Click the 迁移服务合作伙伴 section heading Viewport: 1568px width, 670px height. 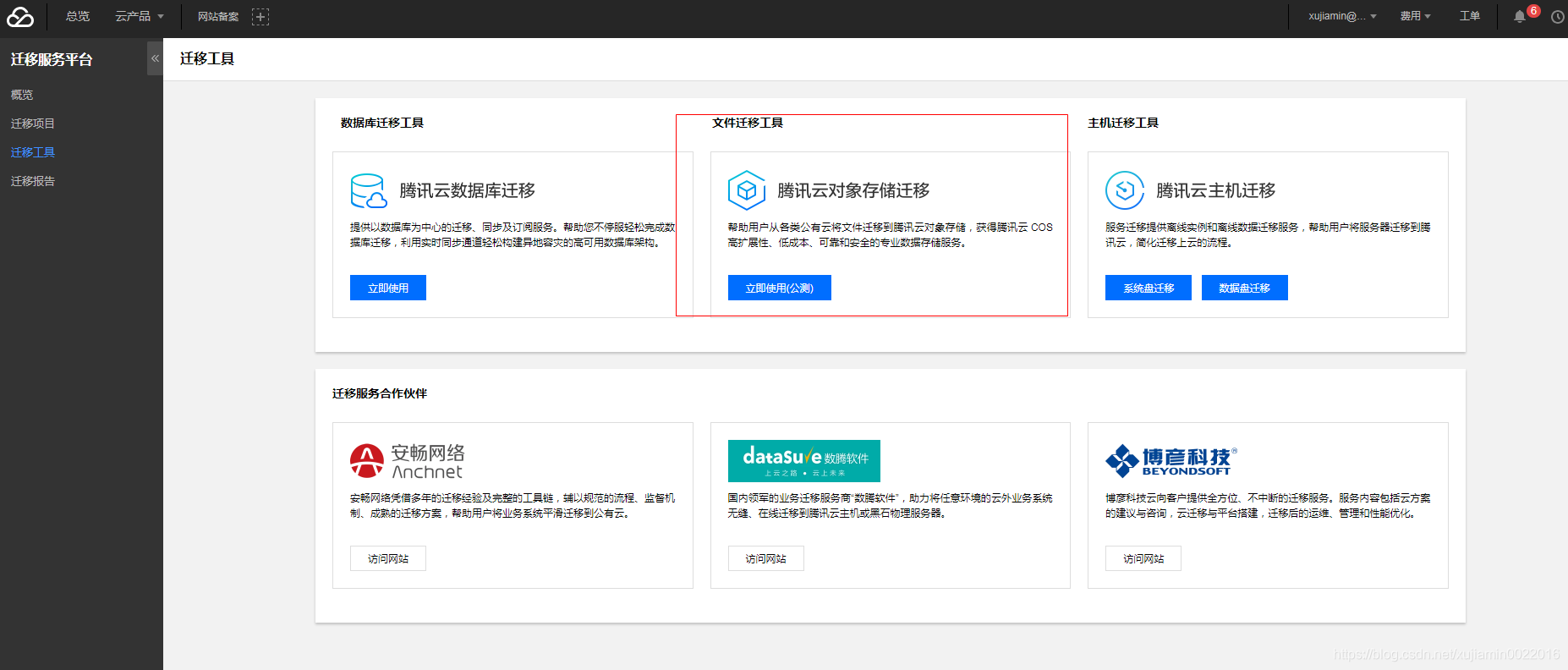[380, 393]
